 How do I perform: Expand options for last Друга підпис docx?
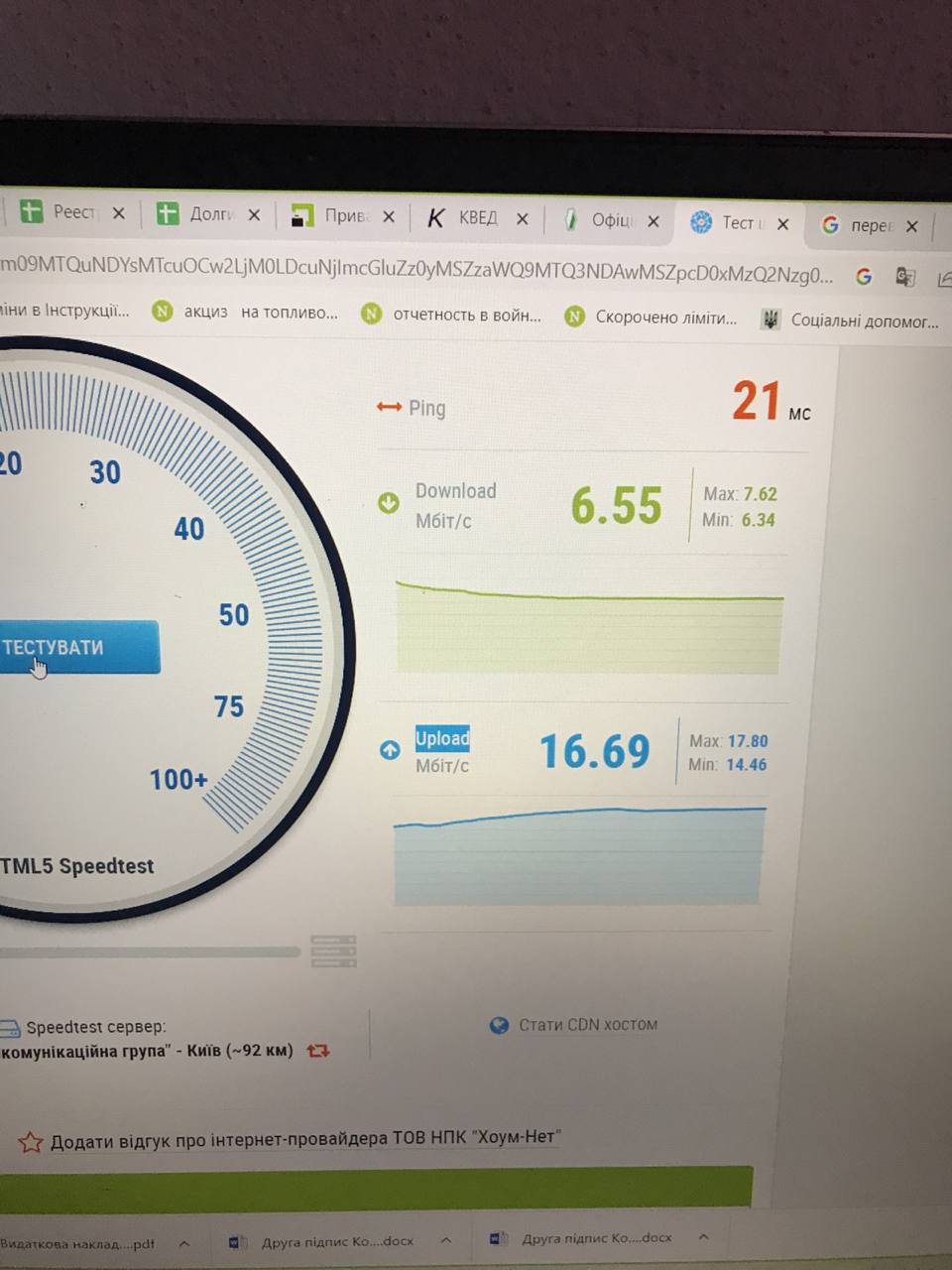click(703, 1237)
